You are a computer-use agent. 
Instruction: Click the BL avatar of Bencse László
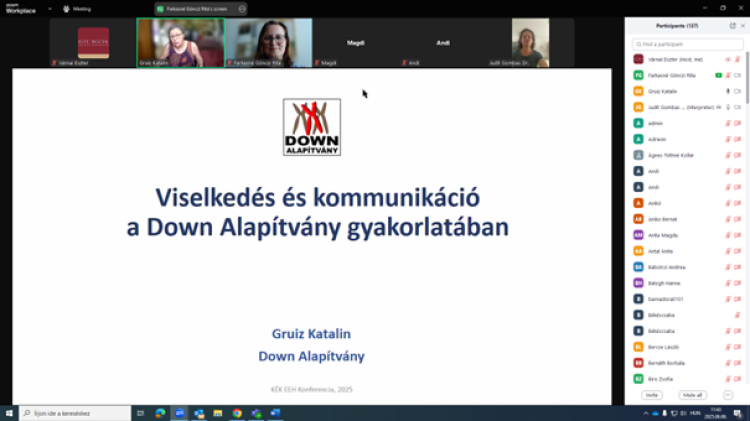pos(638,347)
